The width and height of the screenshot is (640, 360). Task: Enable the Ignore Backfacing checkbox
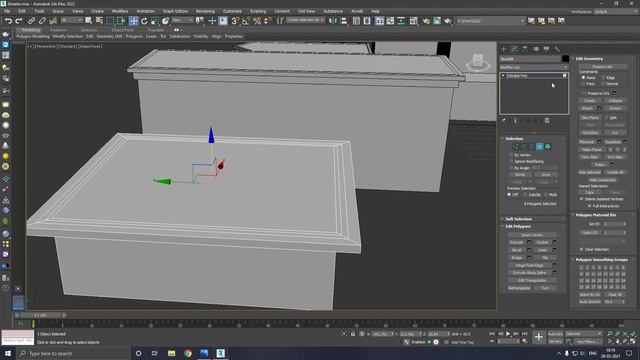click(511, 162)
